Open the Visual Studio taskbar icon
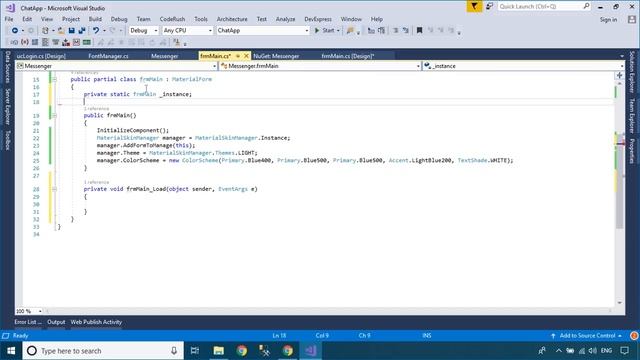The width and height of the screenshot is (640, 360). point(311,351)
